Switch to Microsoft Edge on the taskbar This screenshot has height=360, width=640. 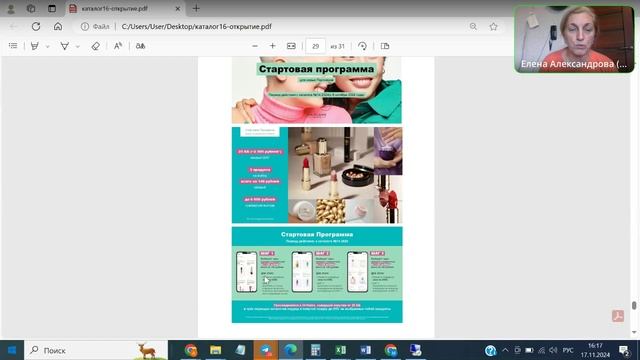[291, 350]
